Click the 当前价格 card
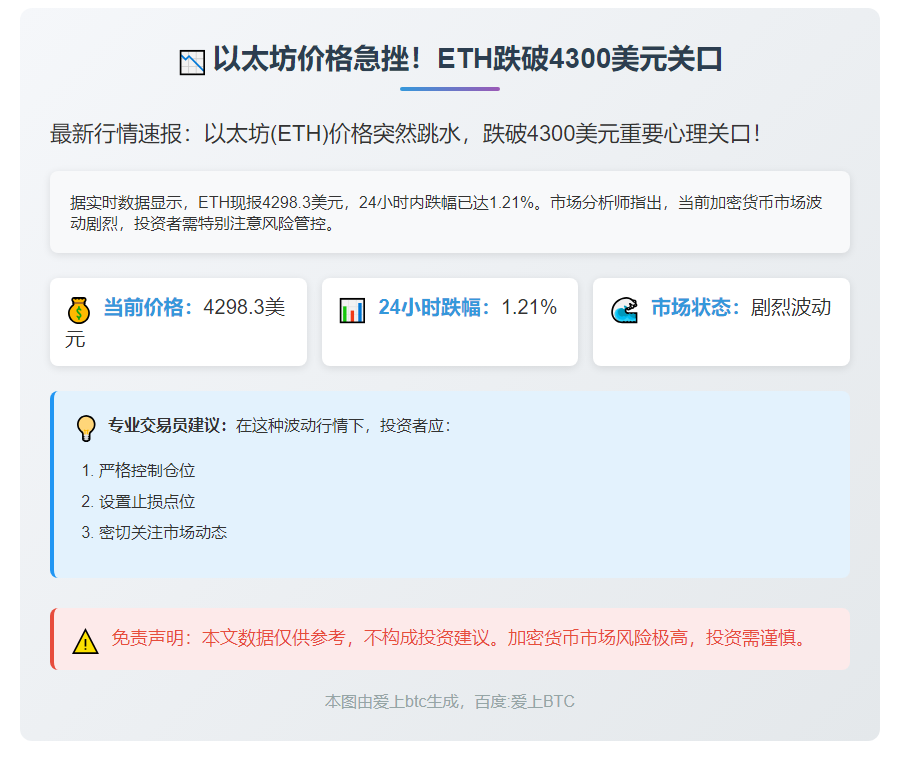Image resolution: width=900 pixels, height=772 pixels. 178,321
